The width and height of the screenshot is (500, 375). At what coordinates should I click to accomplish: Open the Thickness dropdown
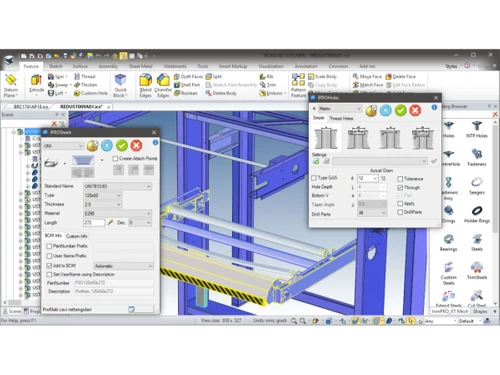tap(102, 204)
